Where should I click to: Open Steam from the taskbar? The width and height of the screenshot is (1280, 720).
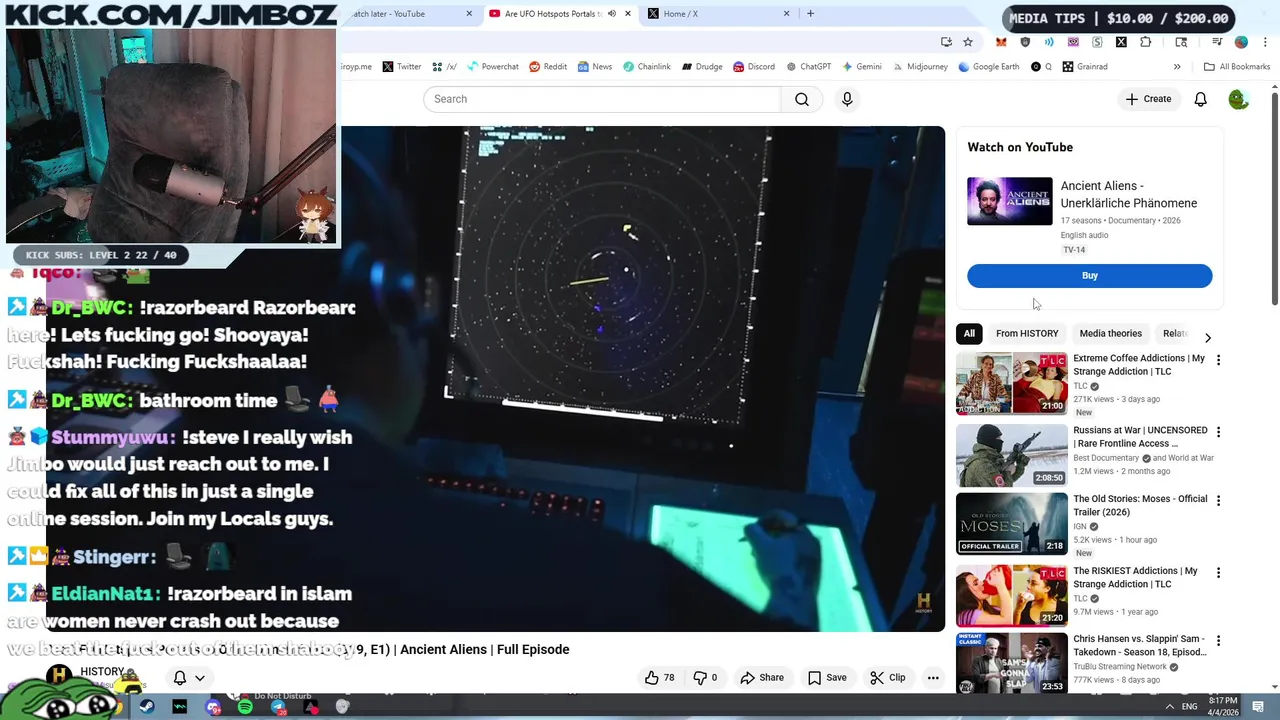147,707
